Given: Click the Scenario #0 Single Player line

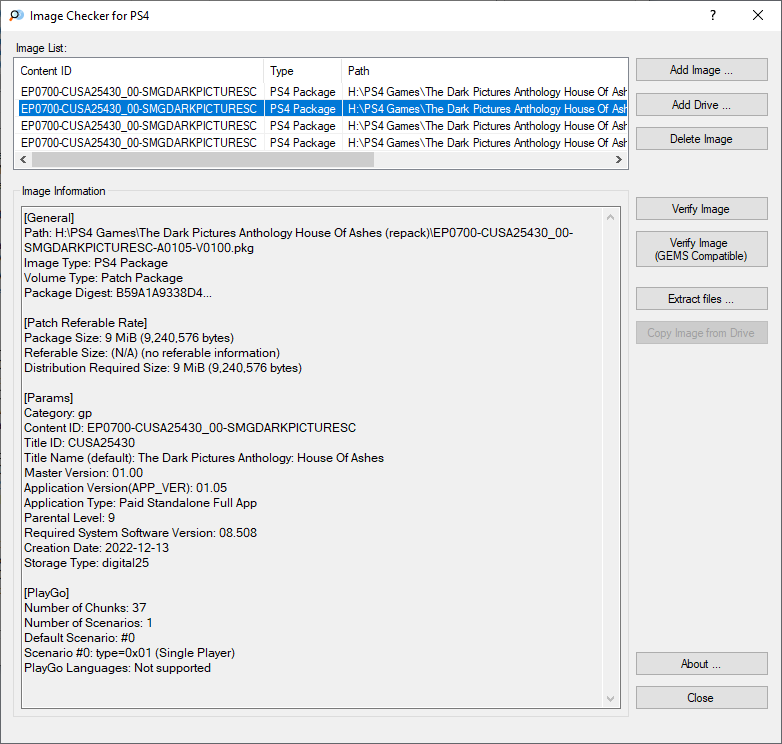Looking at the screenshot, I should tap(129, 653).
